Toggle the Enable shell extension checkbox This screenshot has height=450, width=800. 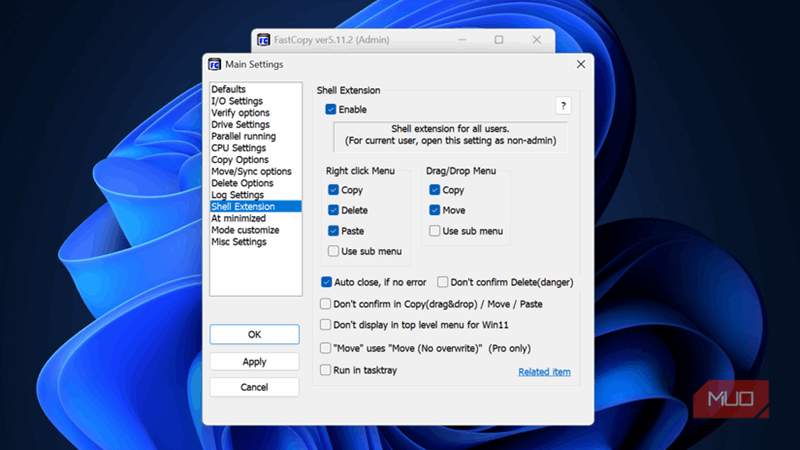pyautogui.click(x=331, y=109)
